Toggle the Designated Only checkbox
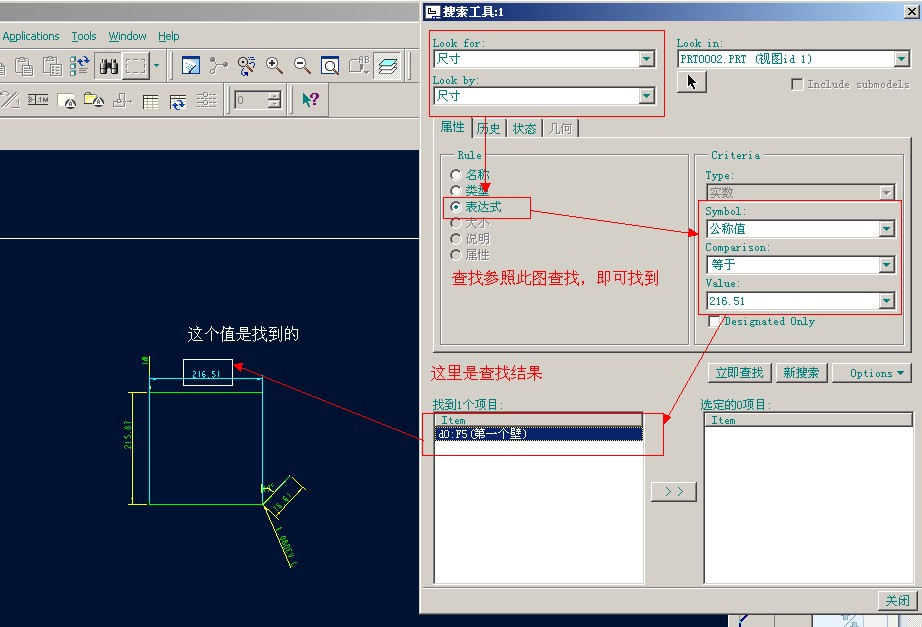Viewport: 922px width, 627px height. tap(714, 321)
